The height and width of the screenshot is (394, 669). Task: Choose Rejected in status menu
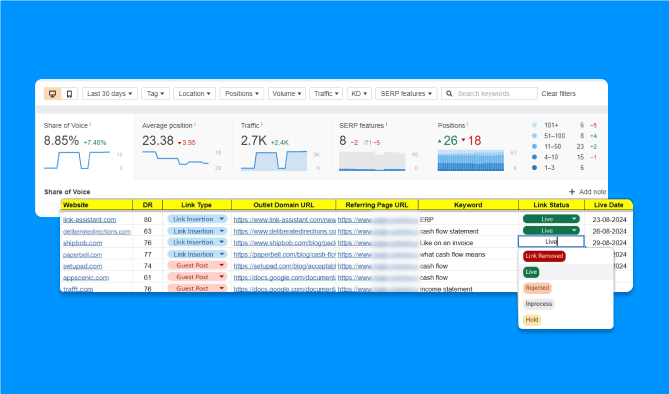[x=537, y=288]
